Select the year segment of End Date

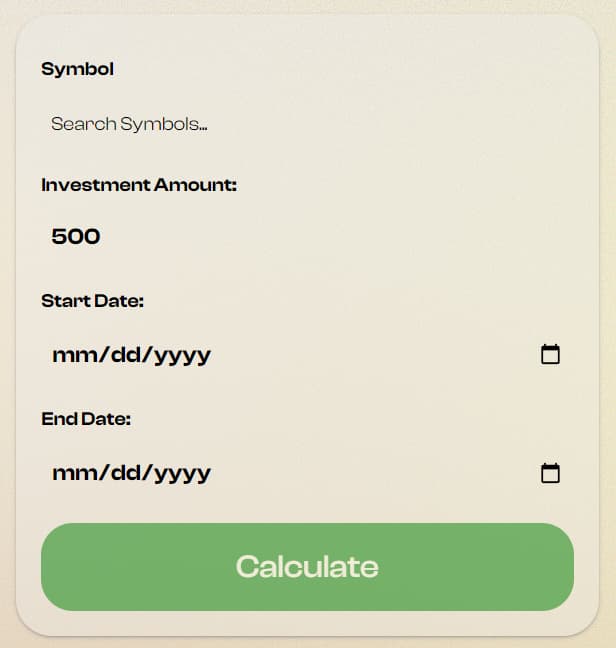pyautogui.click(x=181, y=473)
